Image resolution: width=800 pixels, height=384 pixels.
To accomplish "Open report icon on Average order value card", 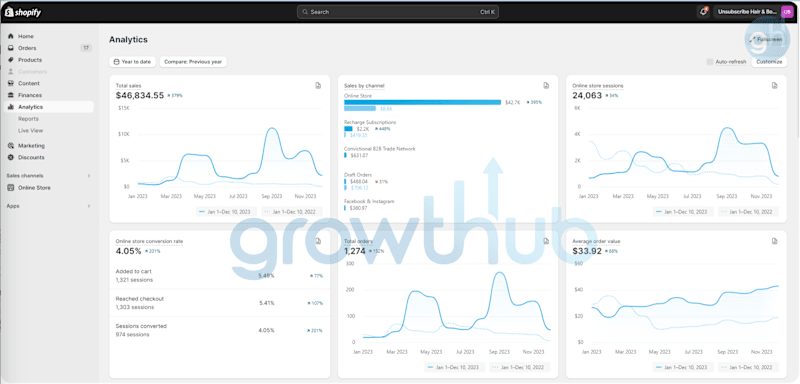I will tap(774, 241).
